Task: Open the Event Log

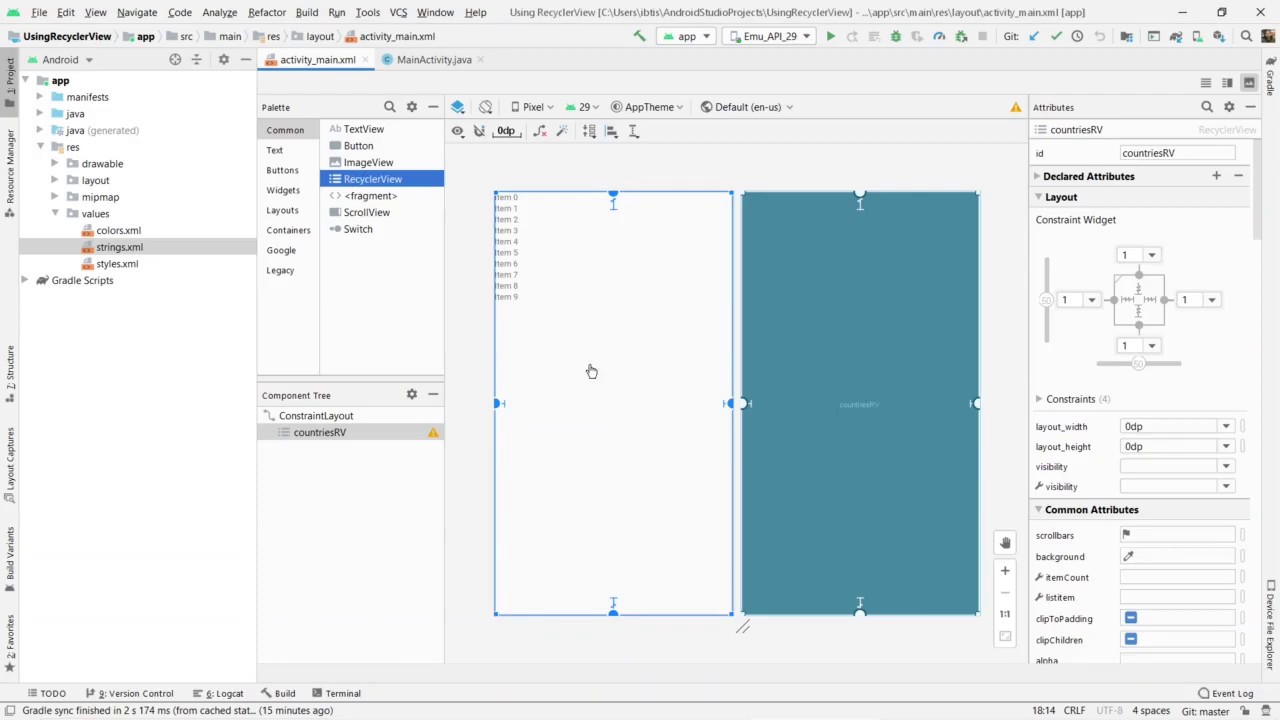Action: 1225,693
